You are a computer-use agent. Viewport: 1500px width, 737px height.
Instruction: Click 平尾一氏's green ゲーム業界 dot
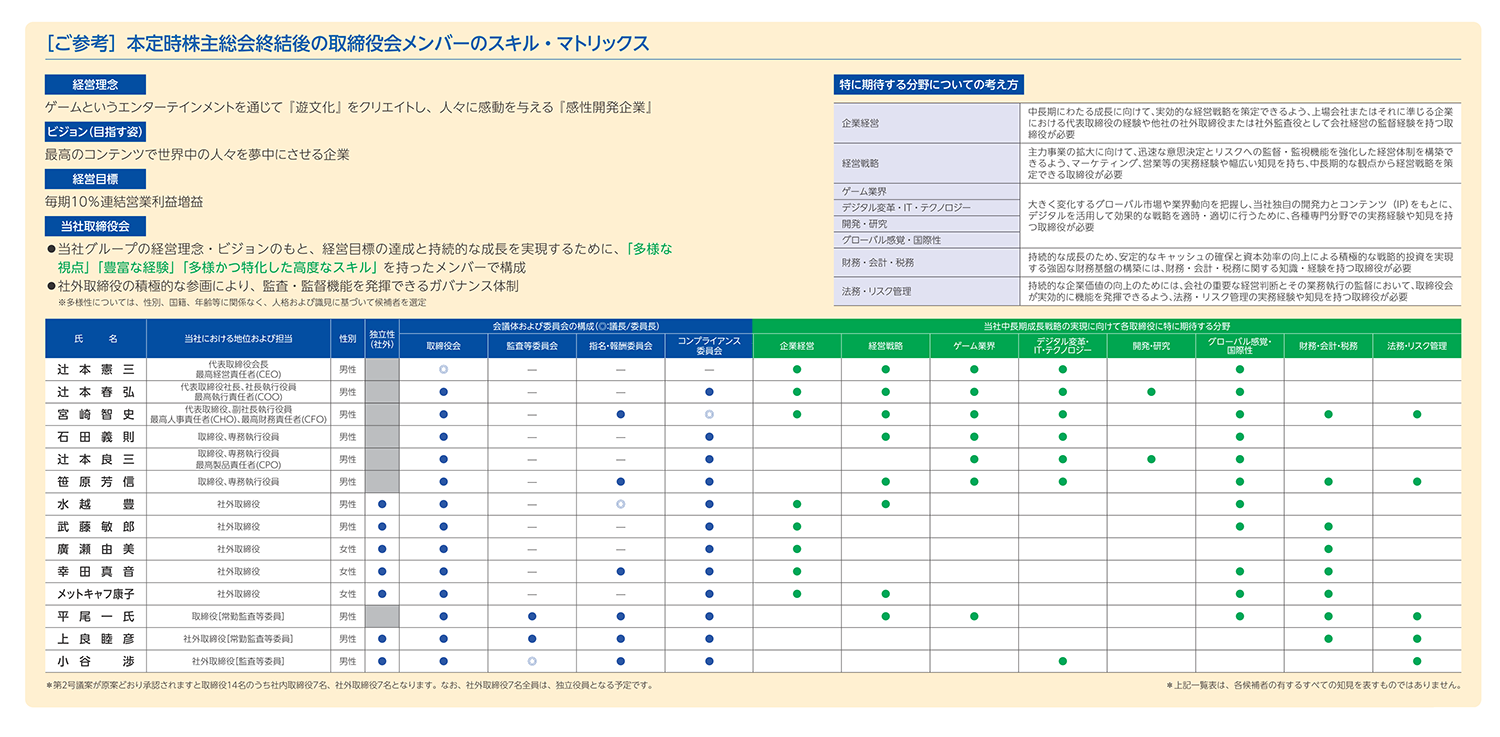tap(974, 616)
